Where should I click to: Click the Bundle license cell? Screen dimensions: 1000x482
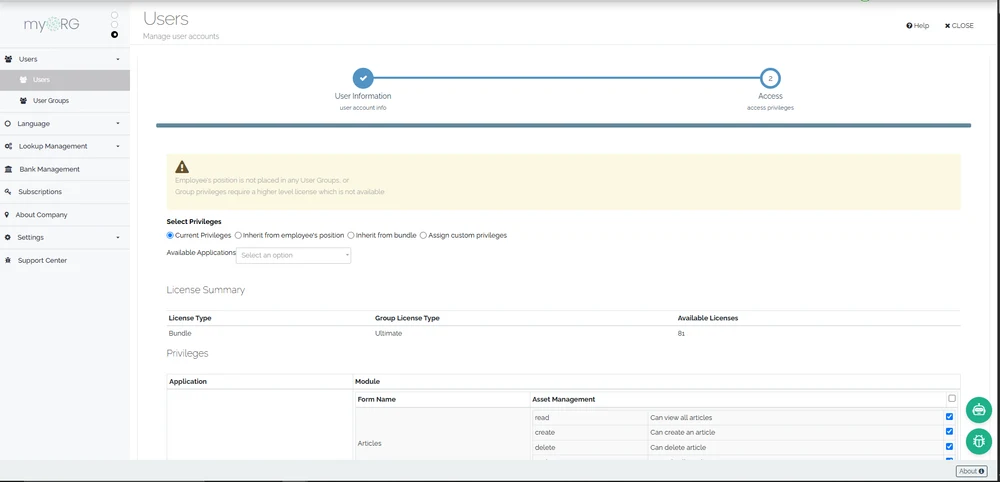tap(180, 333)
